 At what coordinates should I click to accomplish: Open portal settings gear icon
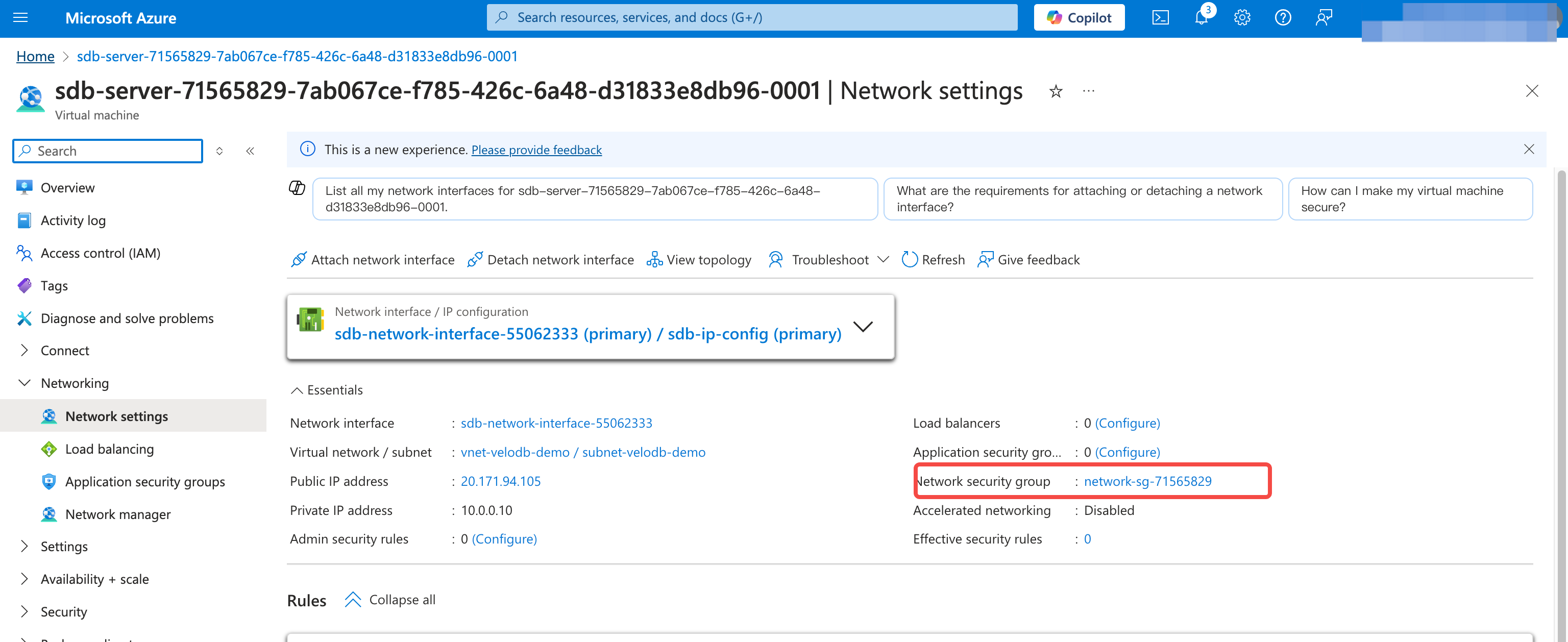click(1242, 18)
